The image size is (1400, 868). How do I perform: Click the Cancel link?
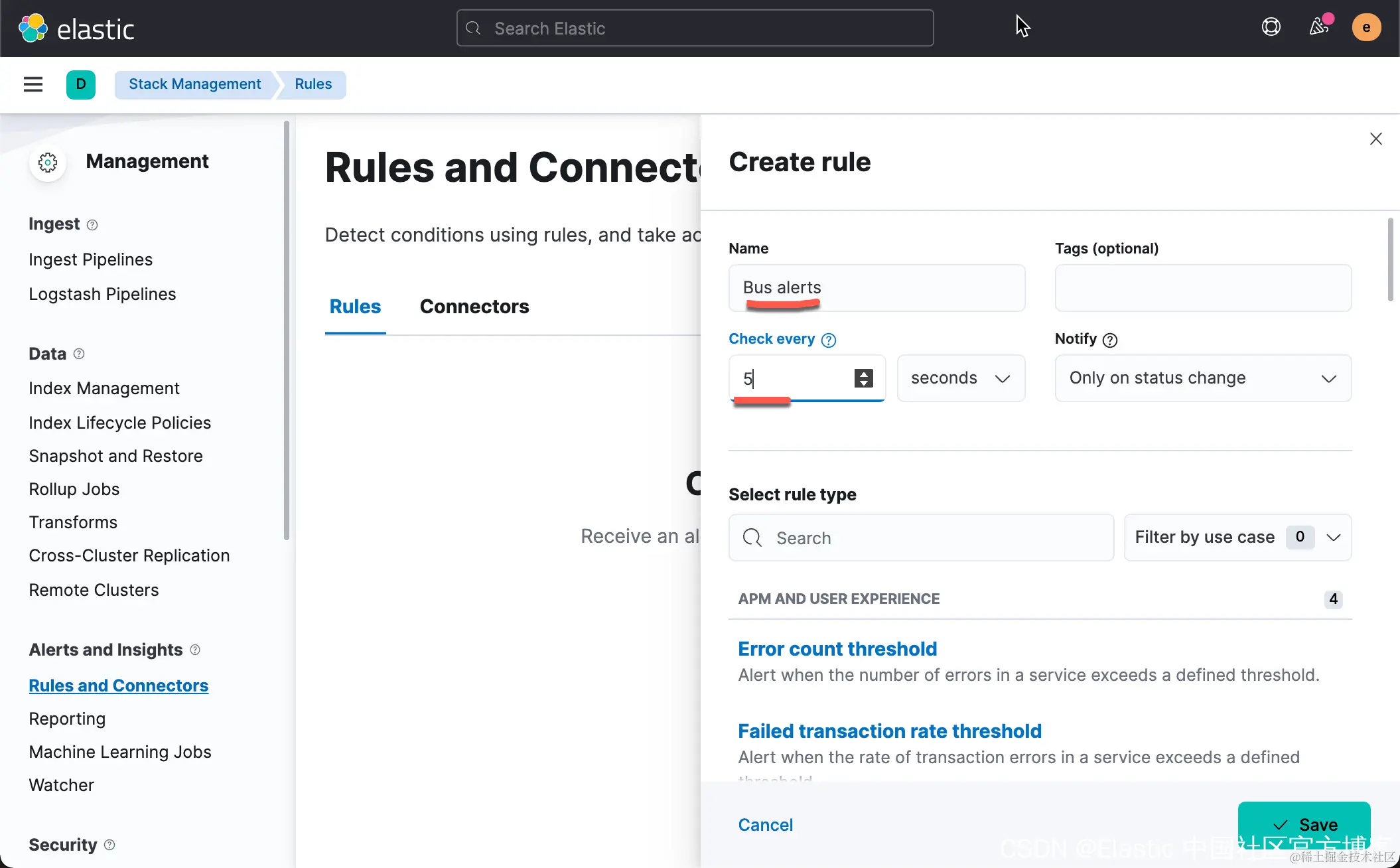point(765,825)
